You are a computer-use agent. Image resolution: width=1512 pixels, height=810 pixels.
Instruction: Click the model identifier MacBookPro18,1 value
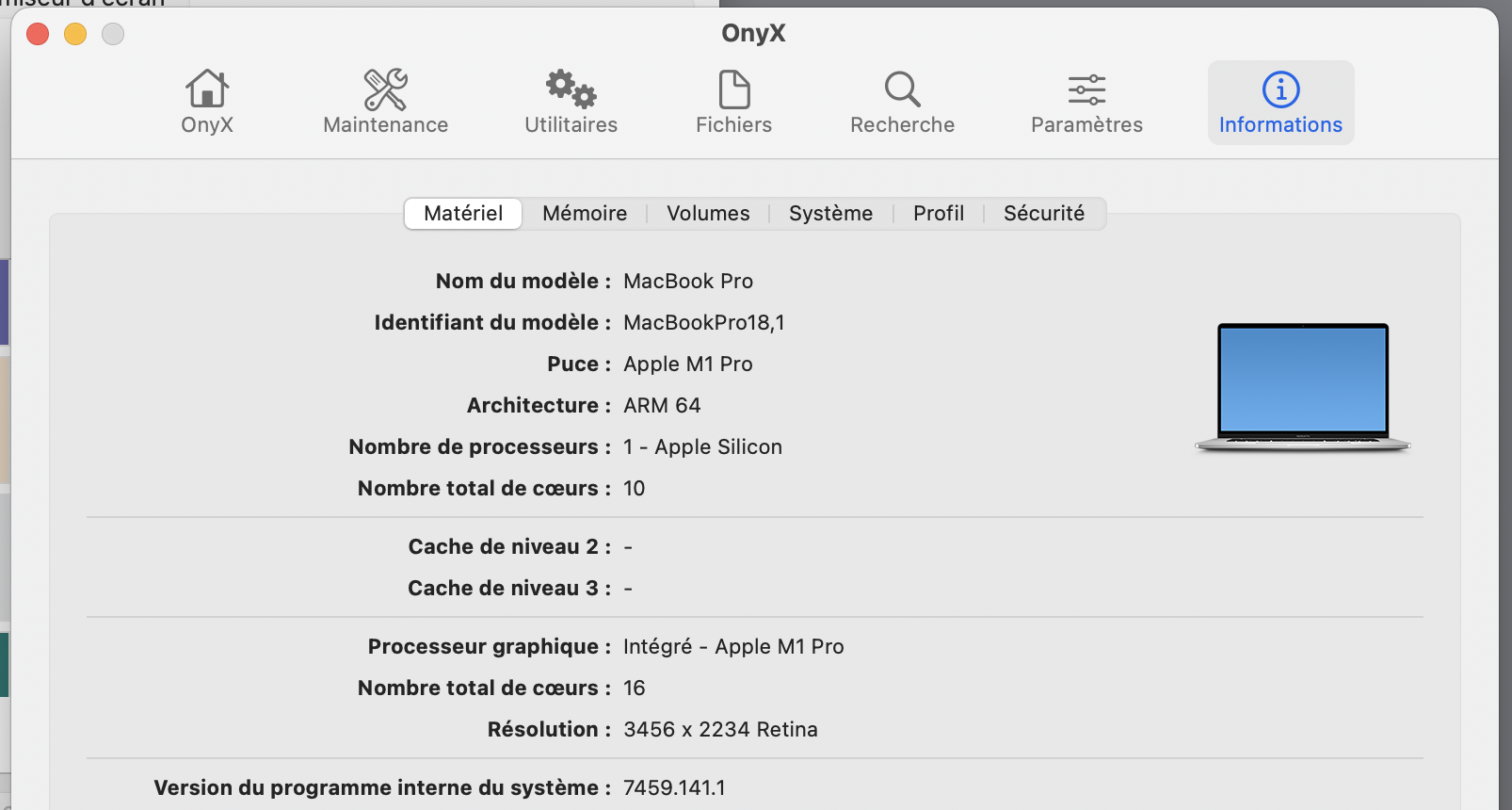tap(703, 323)
